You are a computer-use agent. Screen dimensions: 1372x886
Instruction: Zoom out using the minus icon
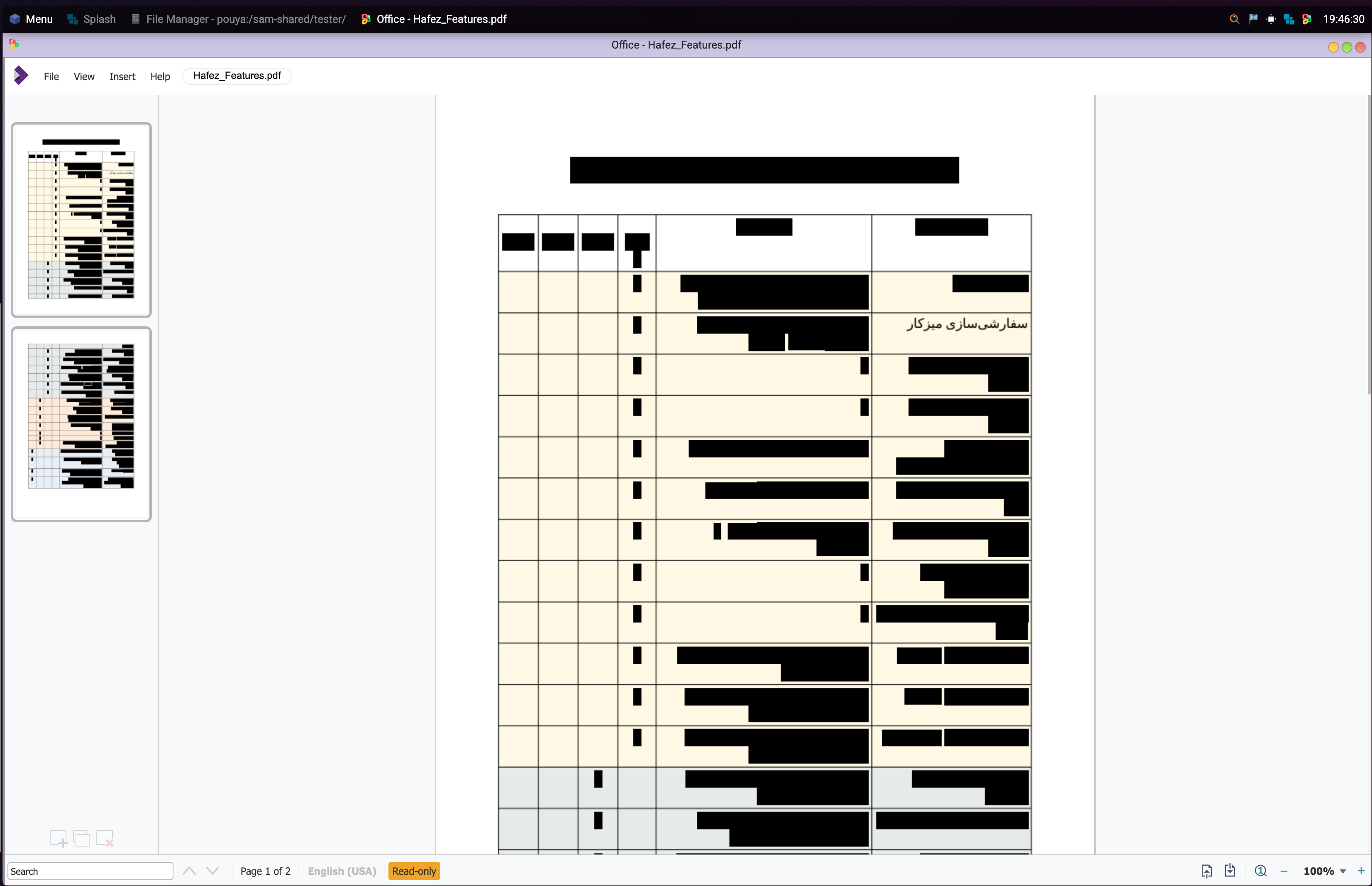click(x=1284, y=871)
